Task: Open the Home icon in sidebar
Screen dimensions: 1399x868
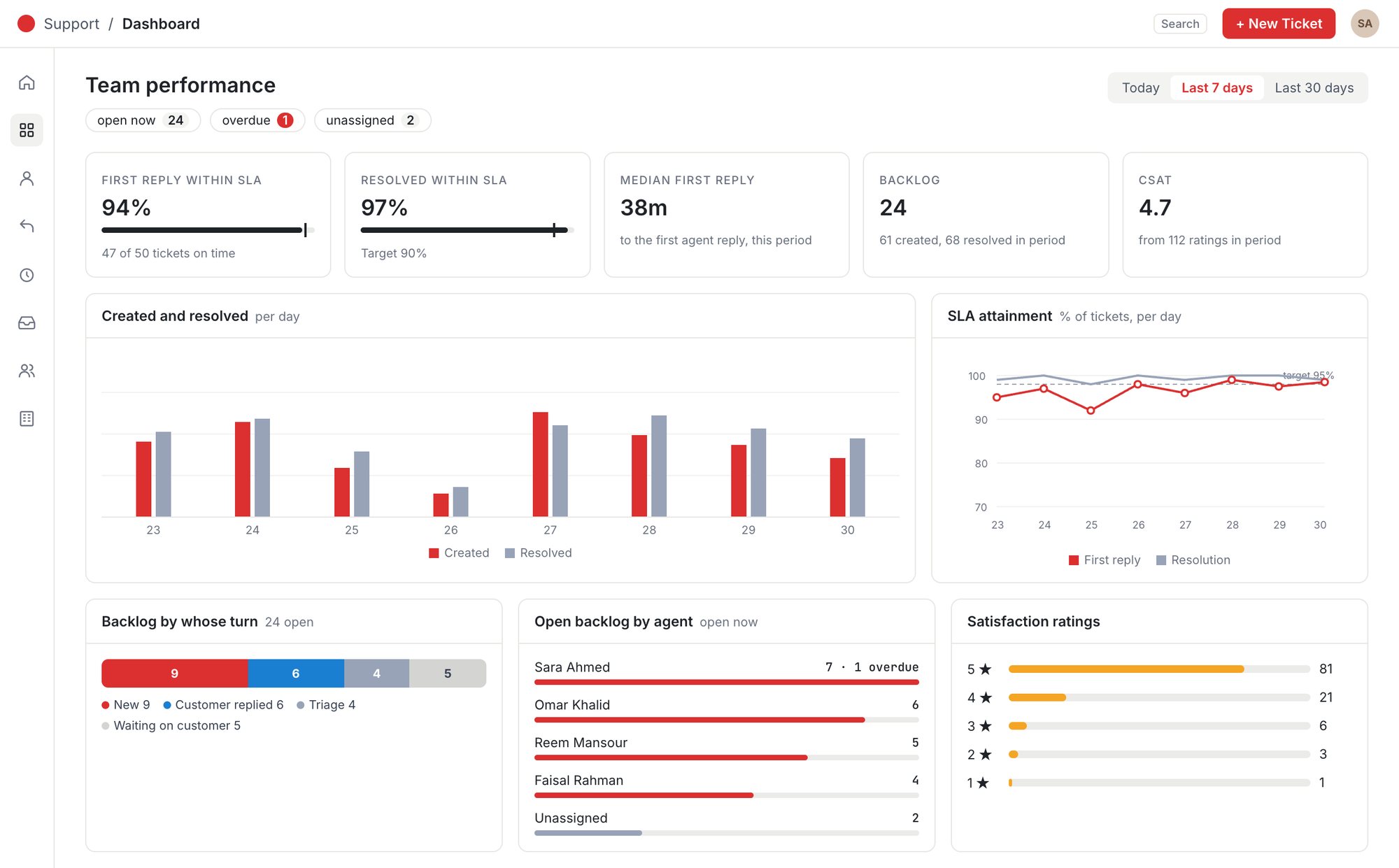Action: (27, 83)
